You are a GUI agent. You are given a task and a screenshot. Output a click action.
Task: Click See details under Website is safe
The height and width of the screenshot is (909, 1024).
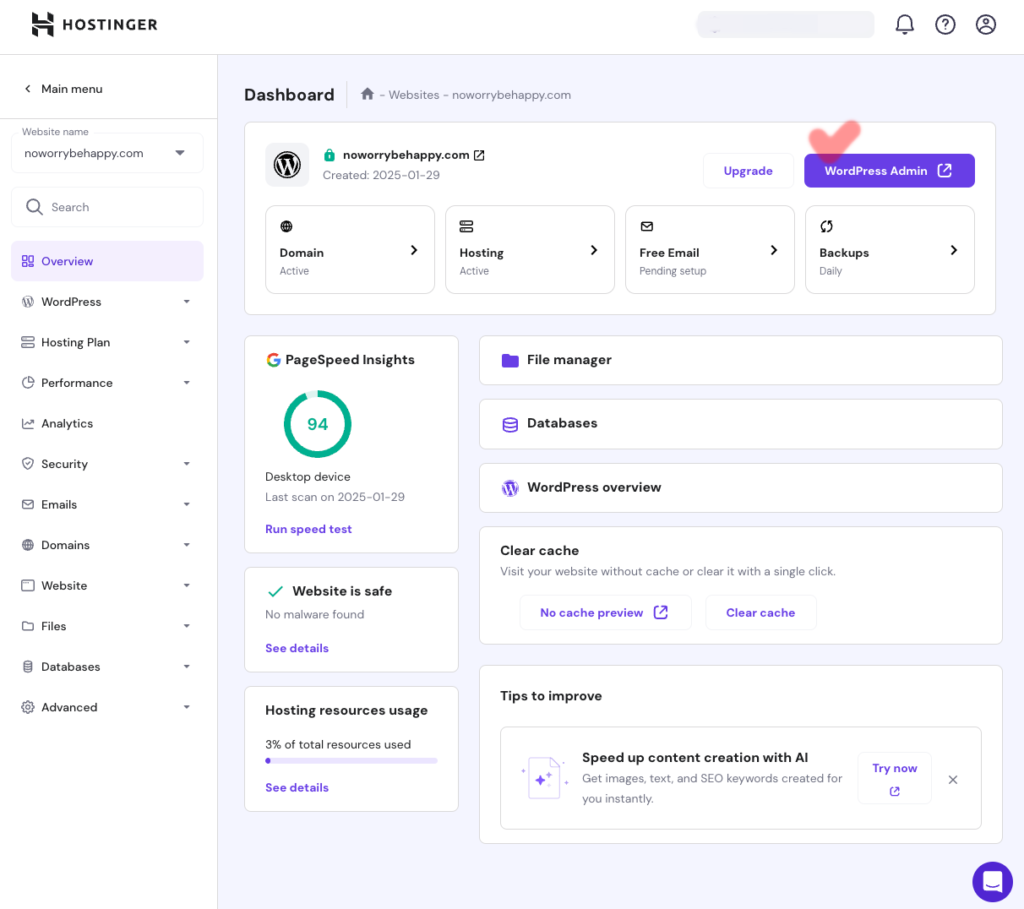point(296,648)
